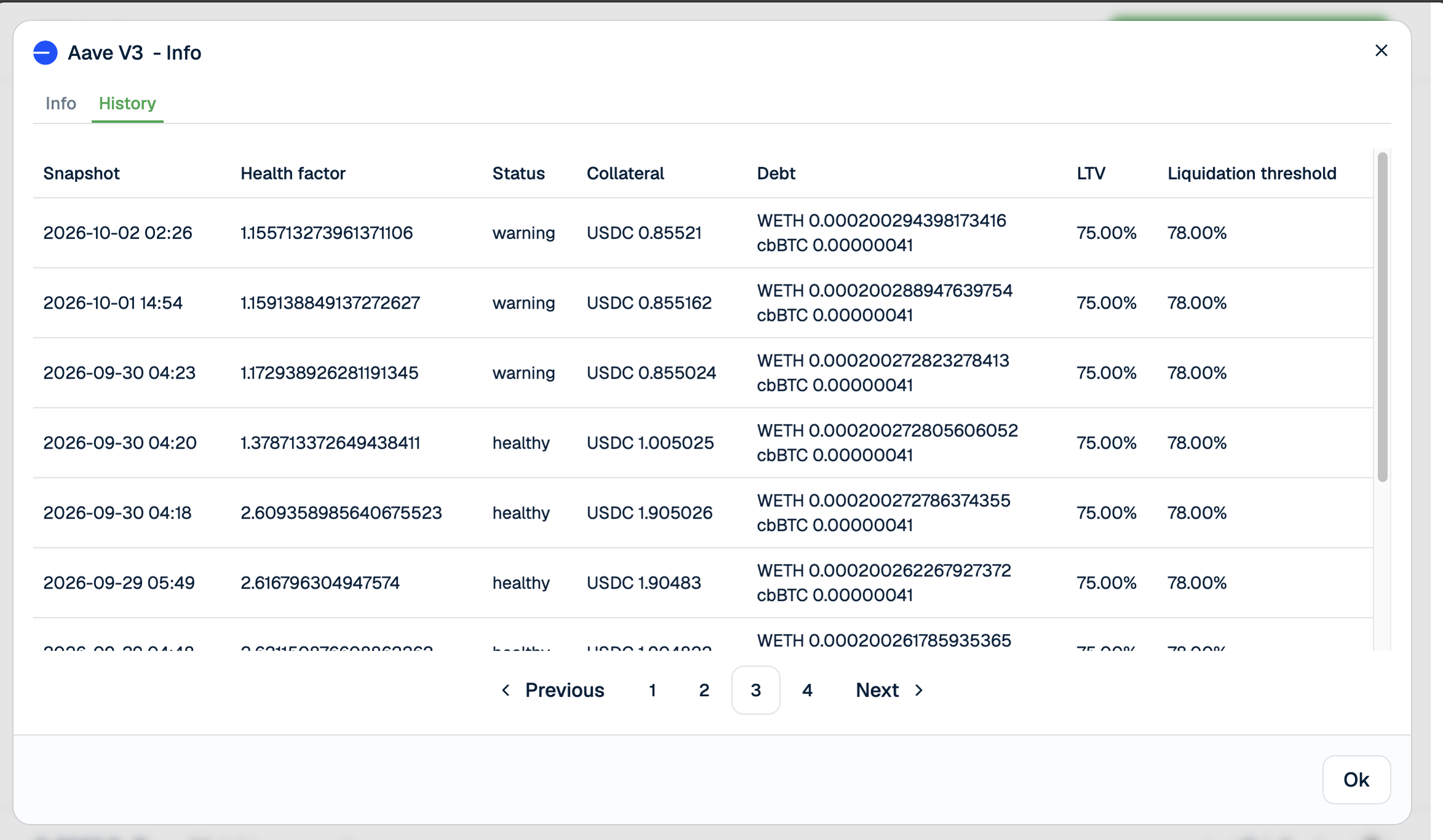Click health factor 2.616796304947574

320,583
